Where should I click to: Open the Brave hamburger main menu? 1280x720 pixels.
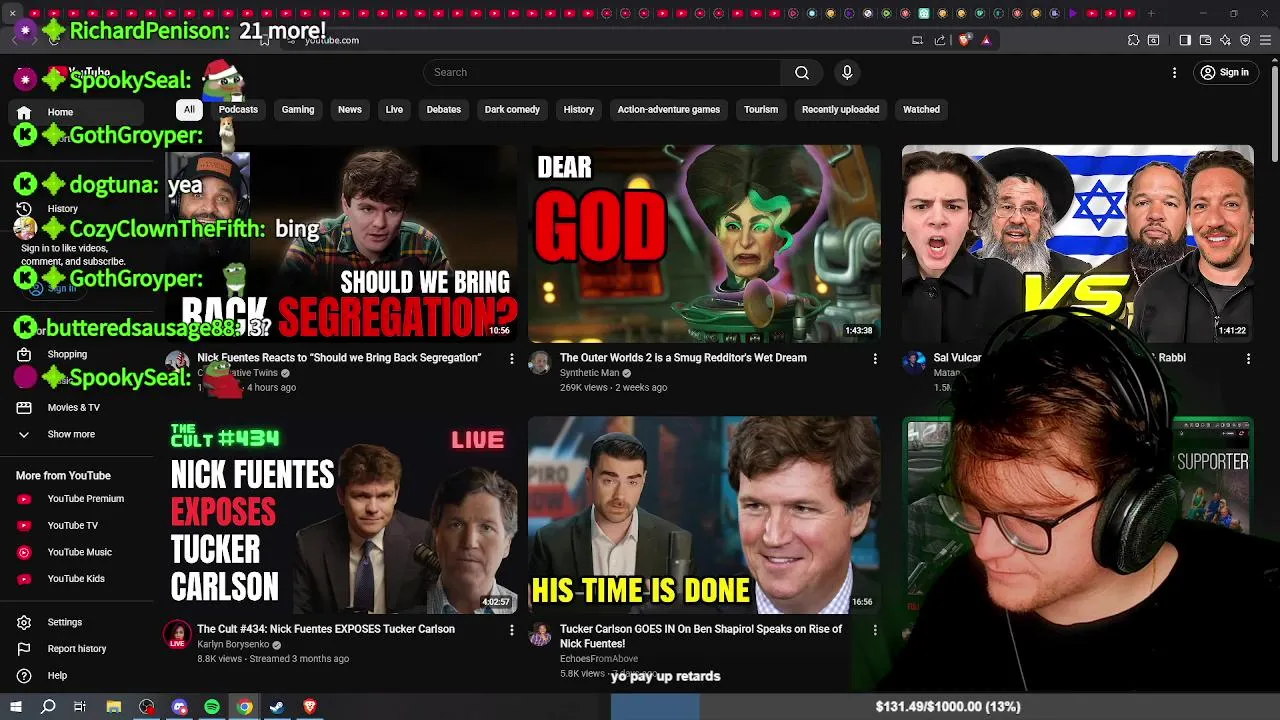pyautogui.click(x=1266, y=40)
